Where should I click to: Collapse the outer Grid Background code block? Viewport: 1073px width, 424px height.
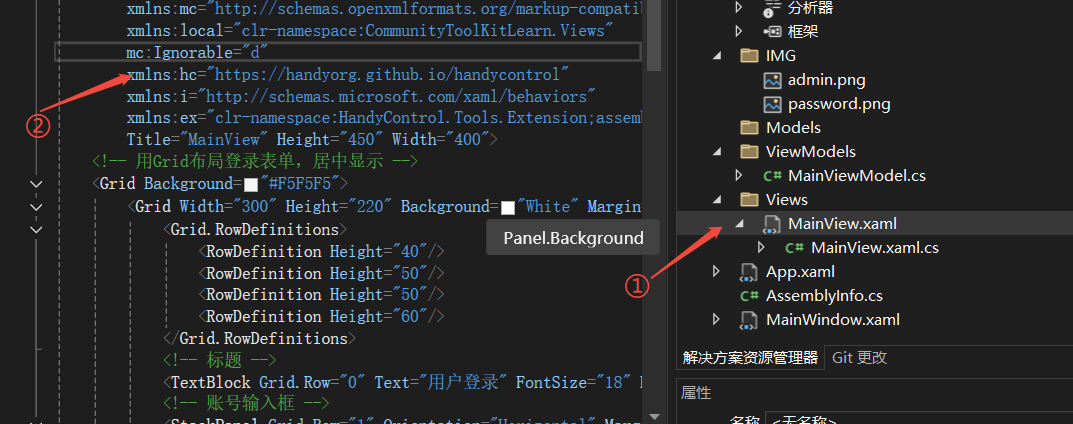point(36,184)
